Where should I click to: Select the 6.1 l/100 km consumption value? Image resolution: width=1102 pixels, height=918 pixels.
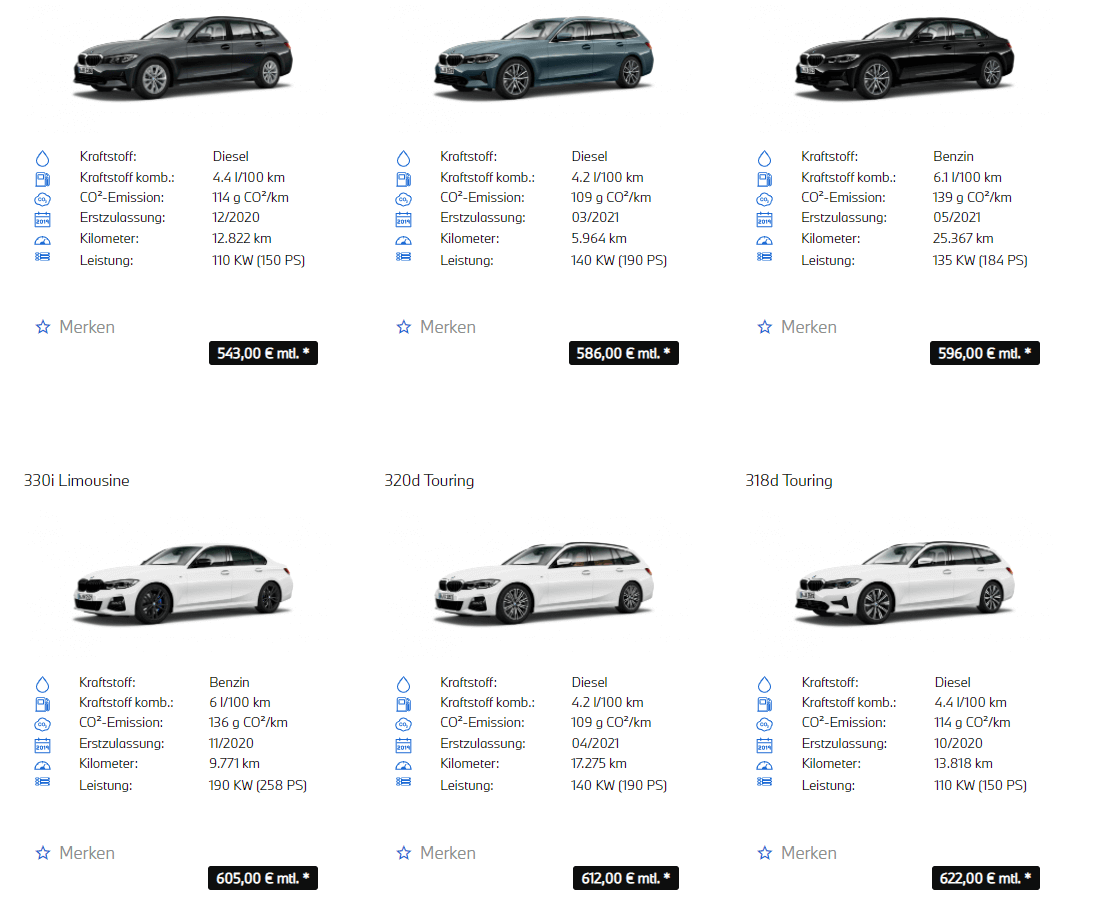pyautogui.click(x=967, y=177)
